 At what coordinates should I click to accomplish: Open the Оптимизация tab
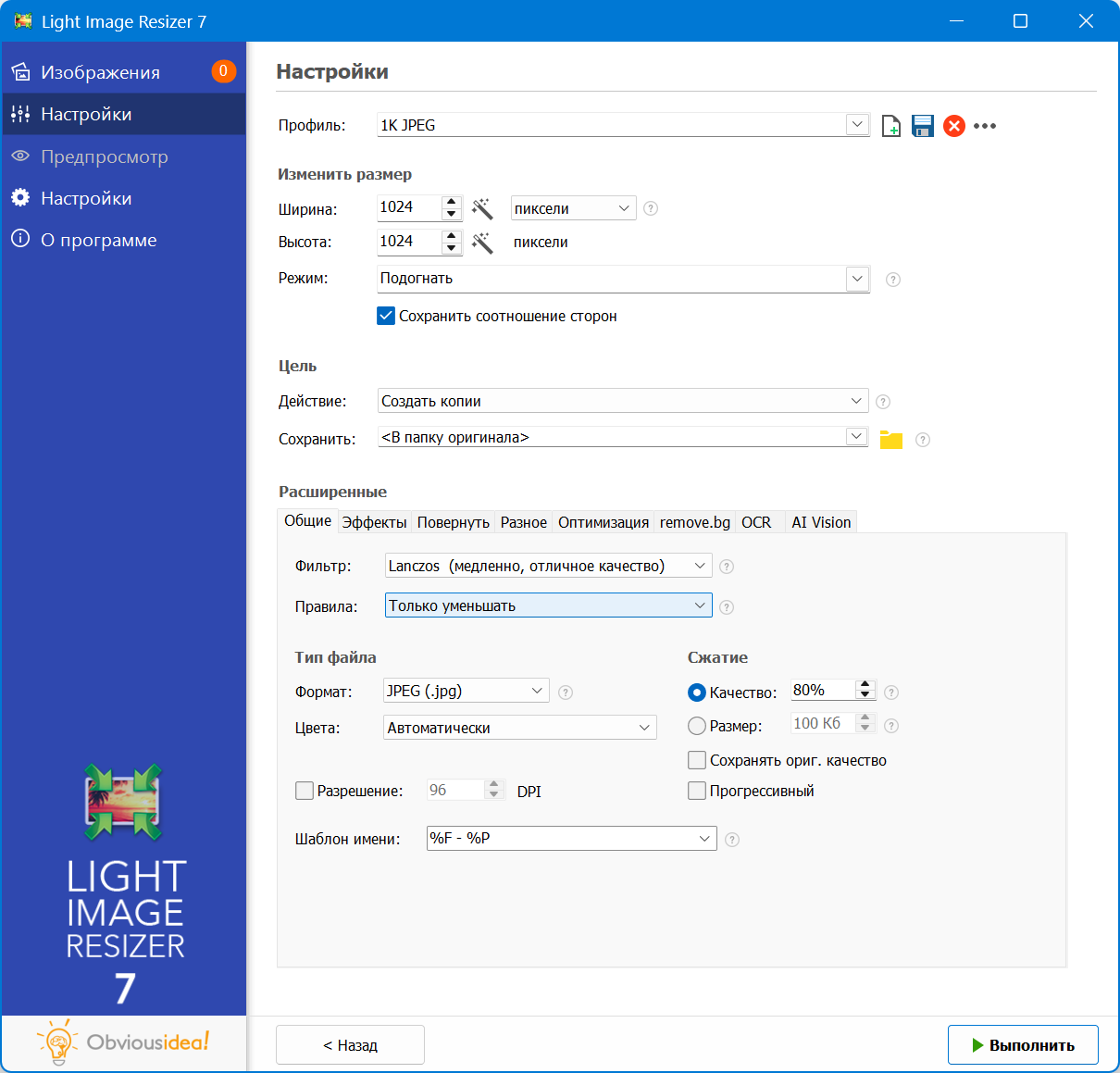(603, 522)
